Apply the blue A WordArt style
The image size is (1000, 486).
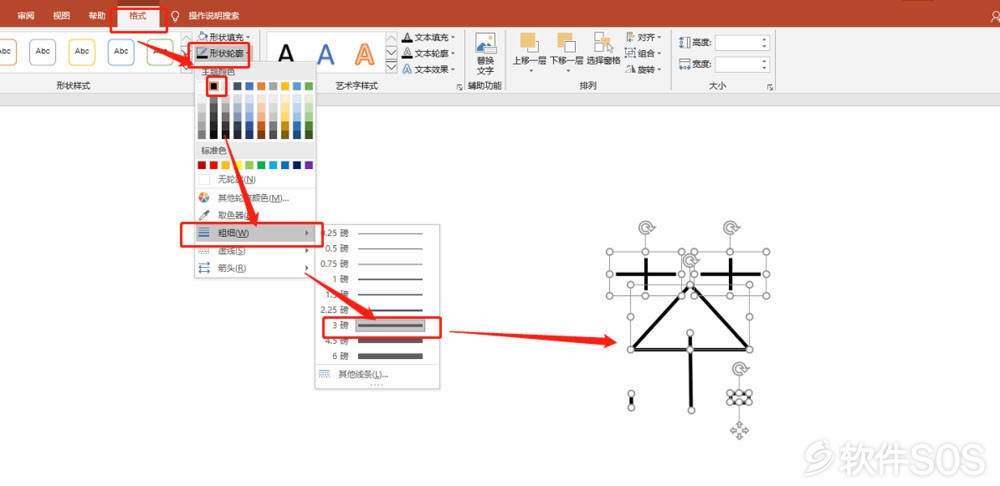click(x=326, y=54)
